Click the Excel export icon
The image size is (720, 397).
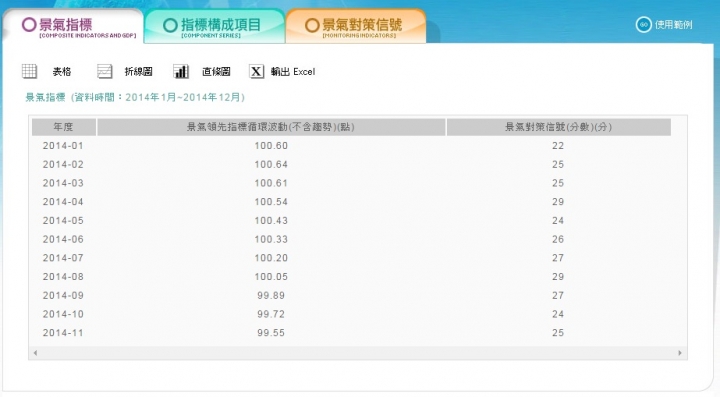tap(256, 71)
